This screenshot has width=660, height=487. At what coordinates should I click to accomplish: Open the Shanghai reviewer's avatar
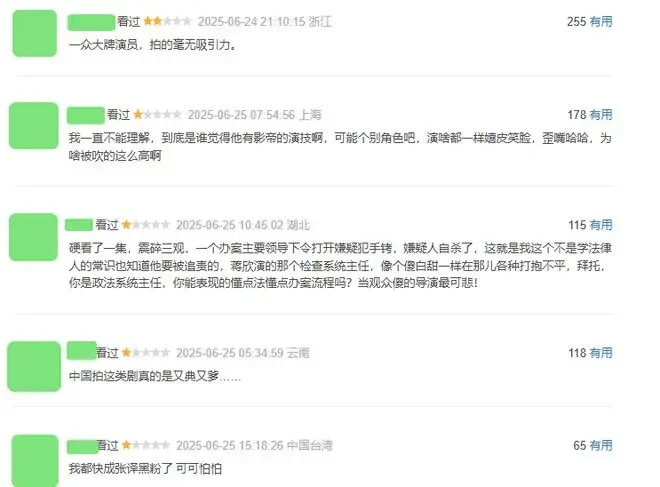tap(34, 125)
